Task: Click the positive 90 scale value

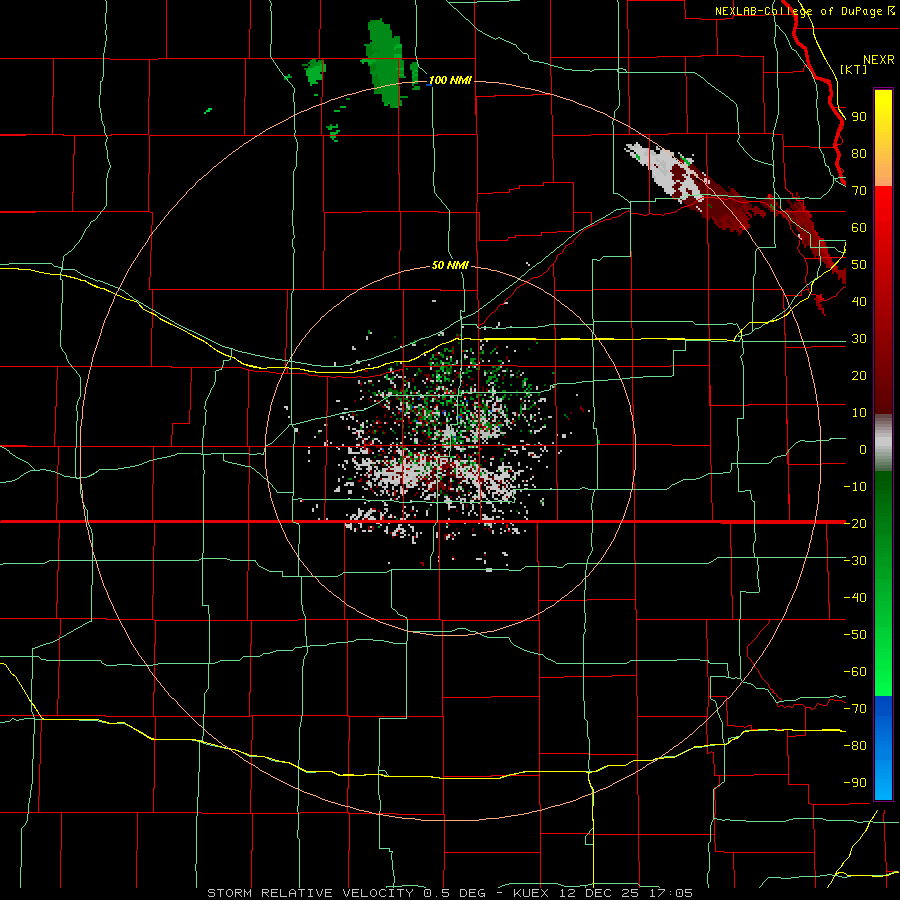Action: coord(859,117)
